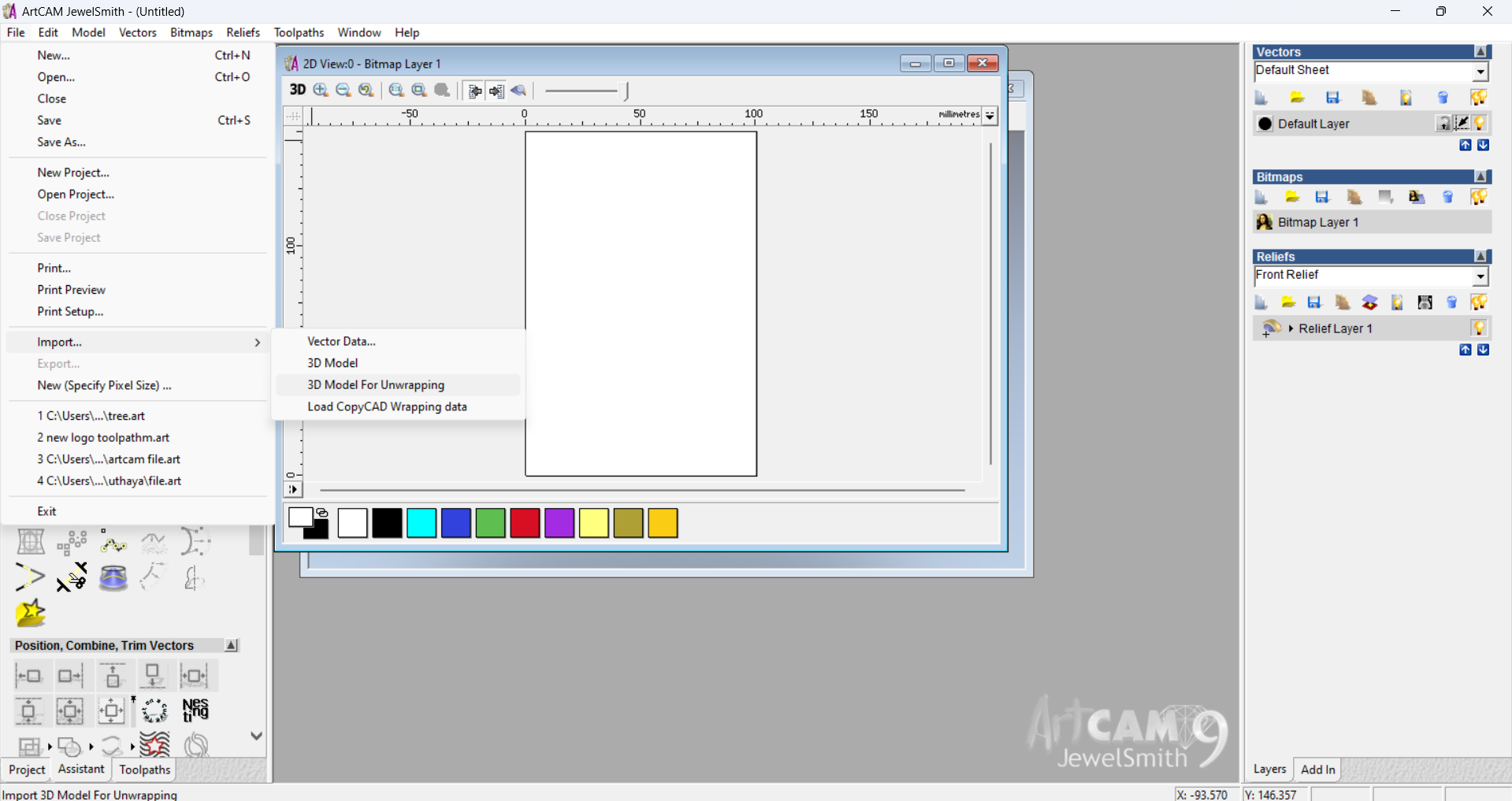Select the Nesting tool icon
The width and height of the screenshot is (1512, 801).
195,710
